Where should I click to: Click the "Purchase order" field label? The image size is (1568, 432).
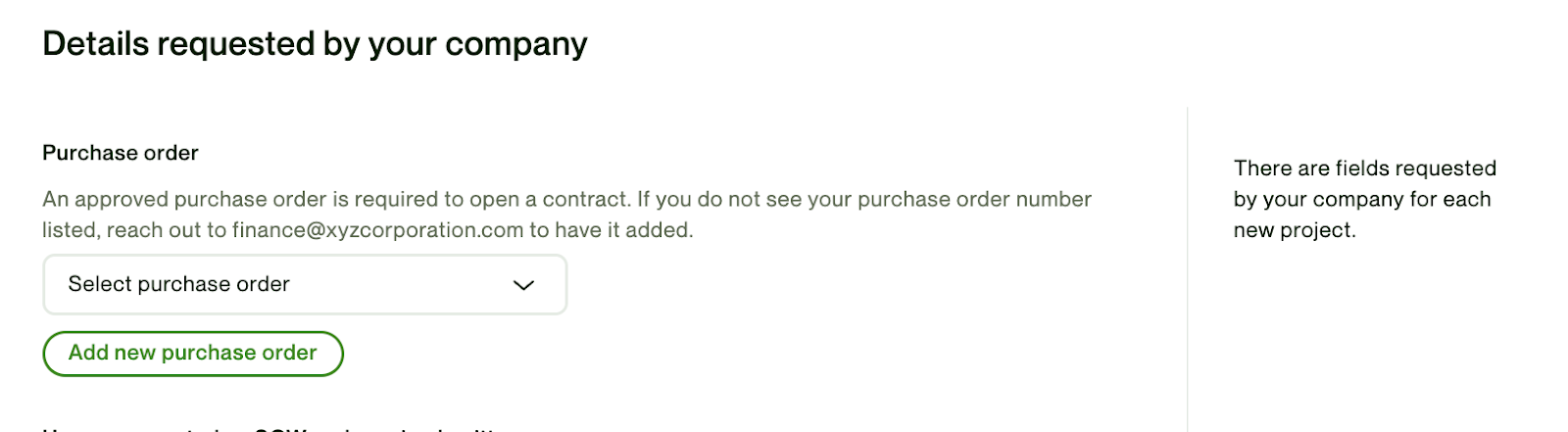(x=121, y=153)
